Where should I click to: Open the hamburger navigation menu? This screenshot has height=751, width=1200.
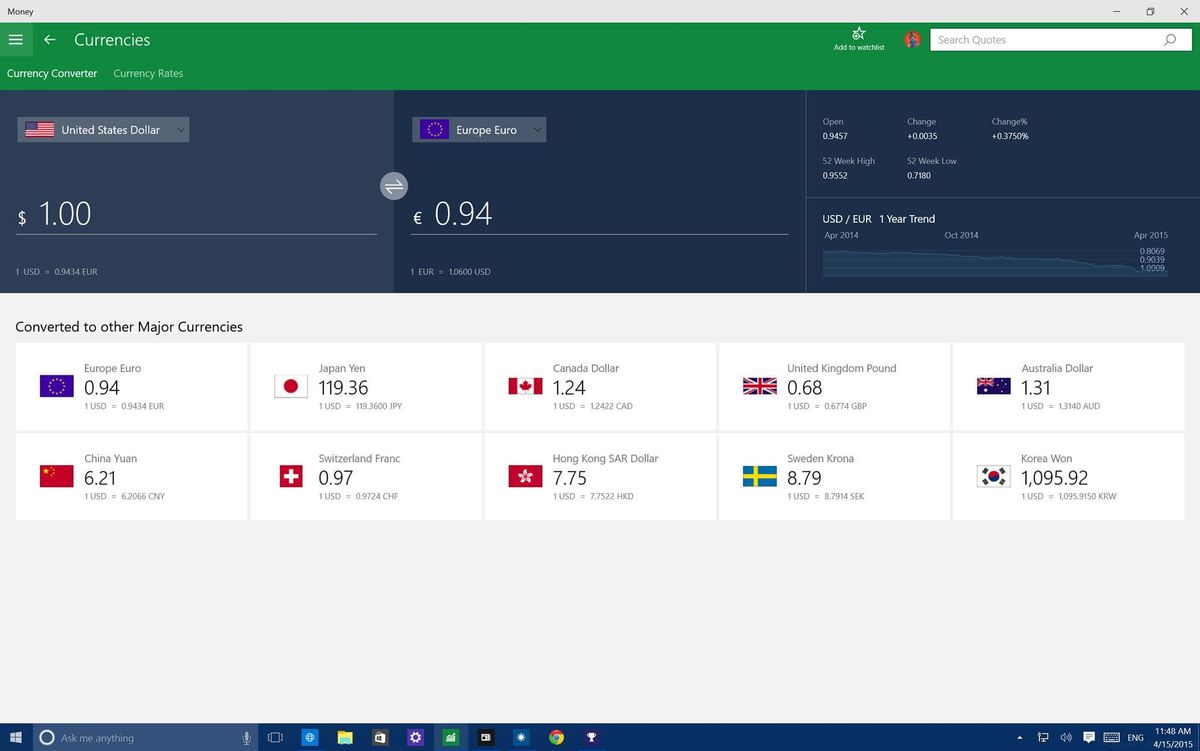16,40
